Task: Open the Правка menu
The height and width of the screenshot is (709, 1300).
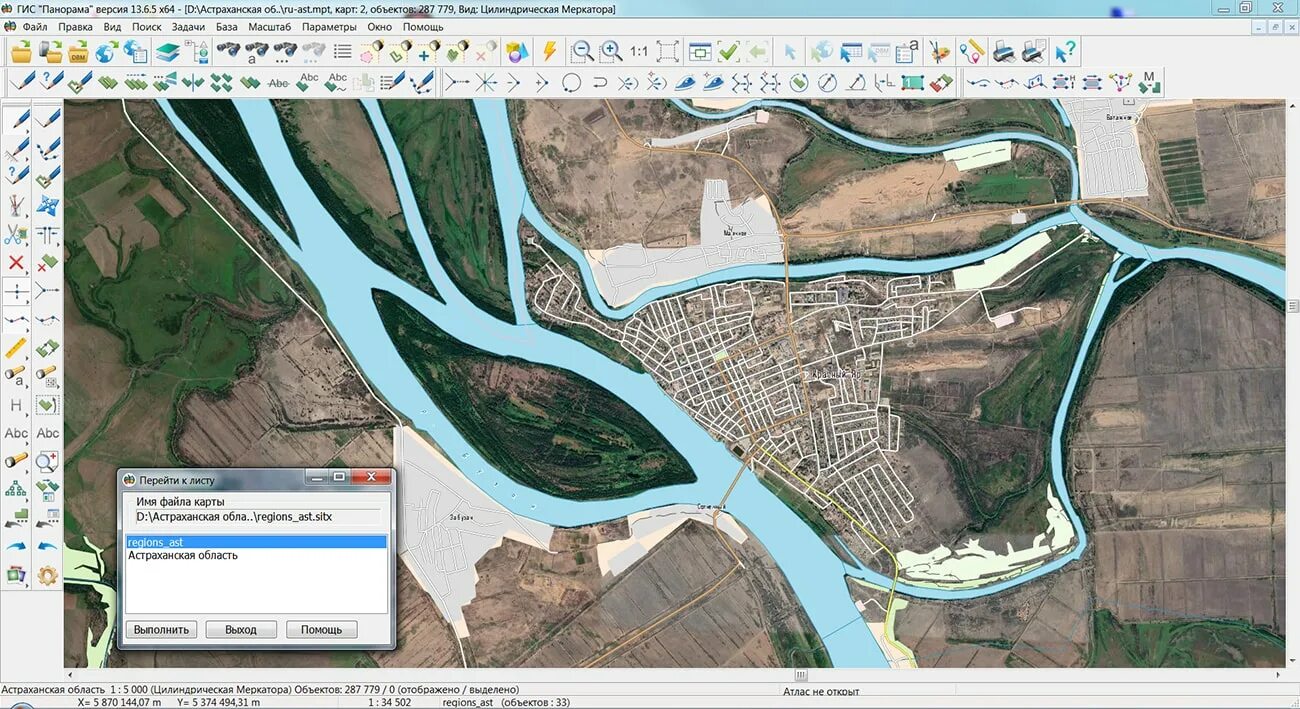Action: tap(76, 27)
